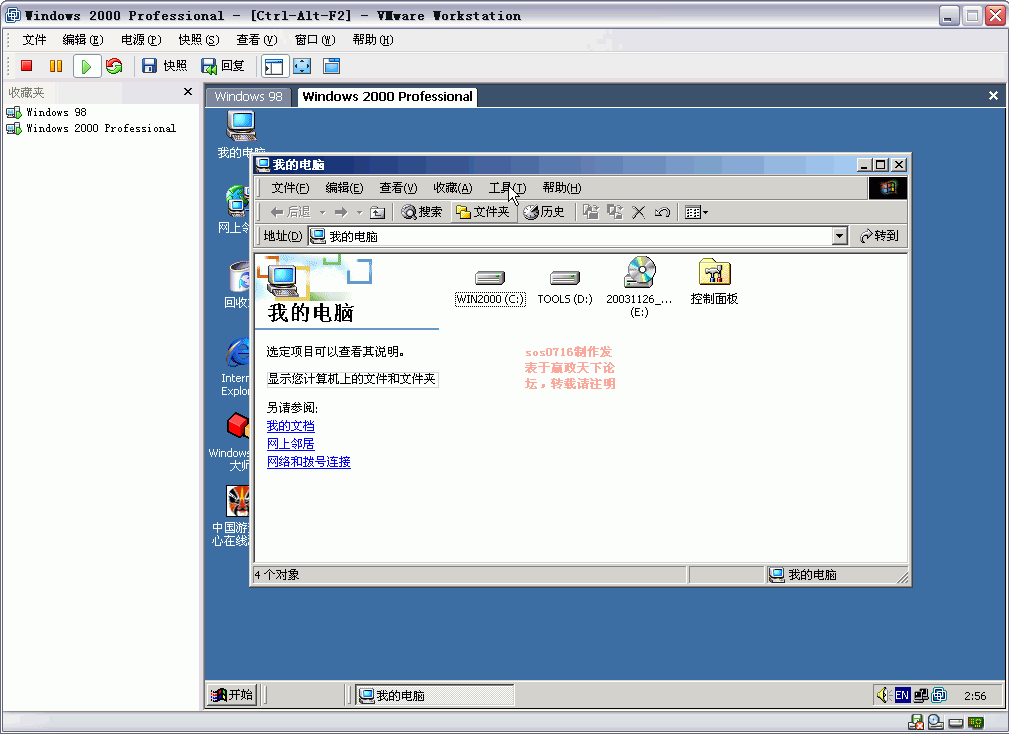The width and height of the screenshot is (1011, 734).
Task: Click the delete X icon in the Explorer toolbar
Action: click(638, 212)
